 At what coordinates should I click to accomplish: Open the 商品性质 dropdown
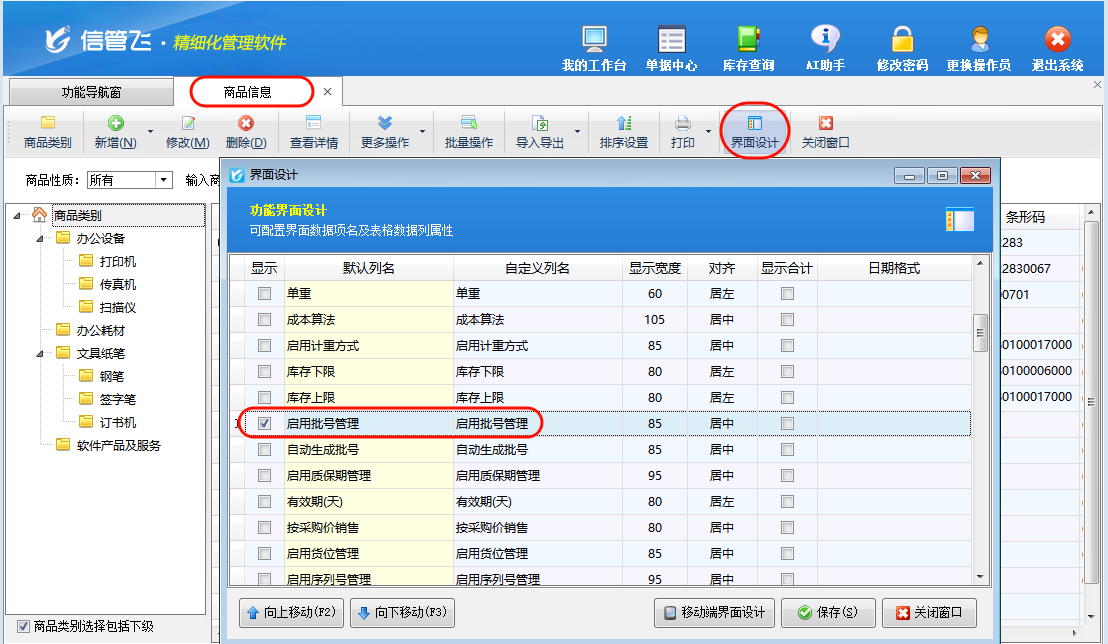(x=164, y=180)
